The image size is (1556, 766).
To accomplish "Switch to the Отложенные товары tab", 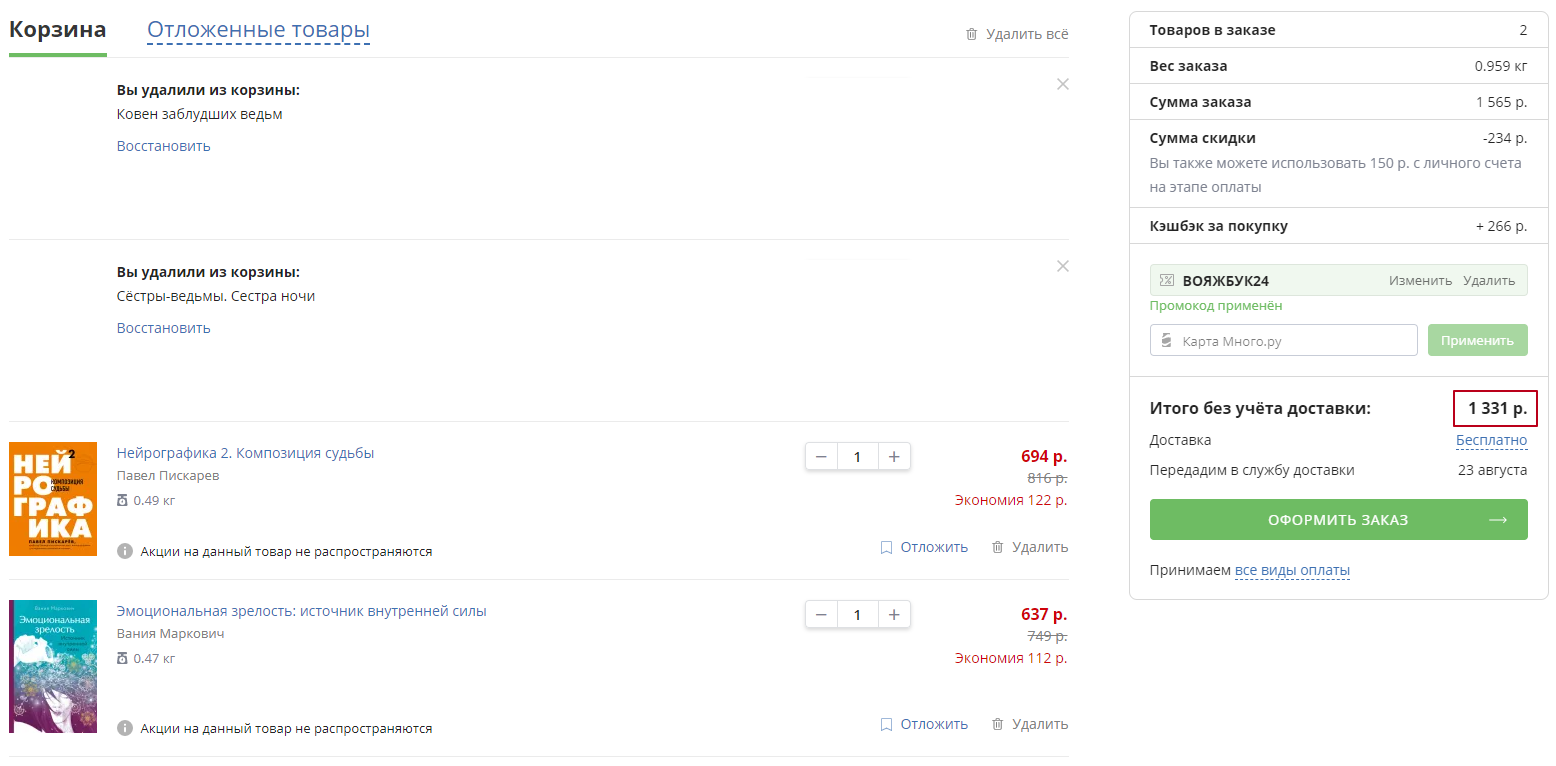I will pos(258,30).
